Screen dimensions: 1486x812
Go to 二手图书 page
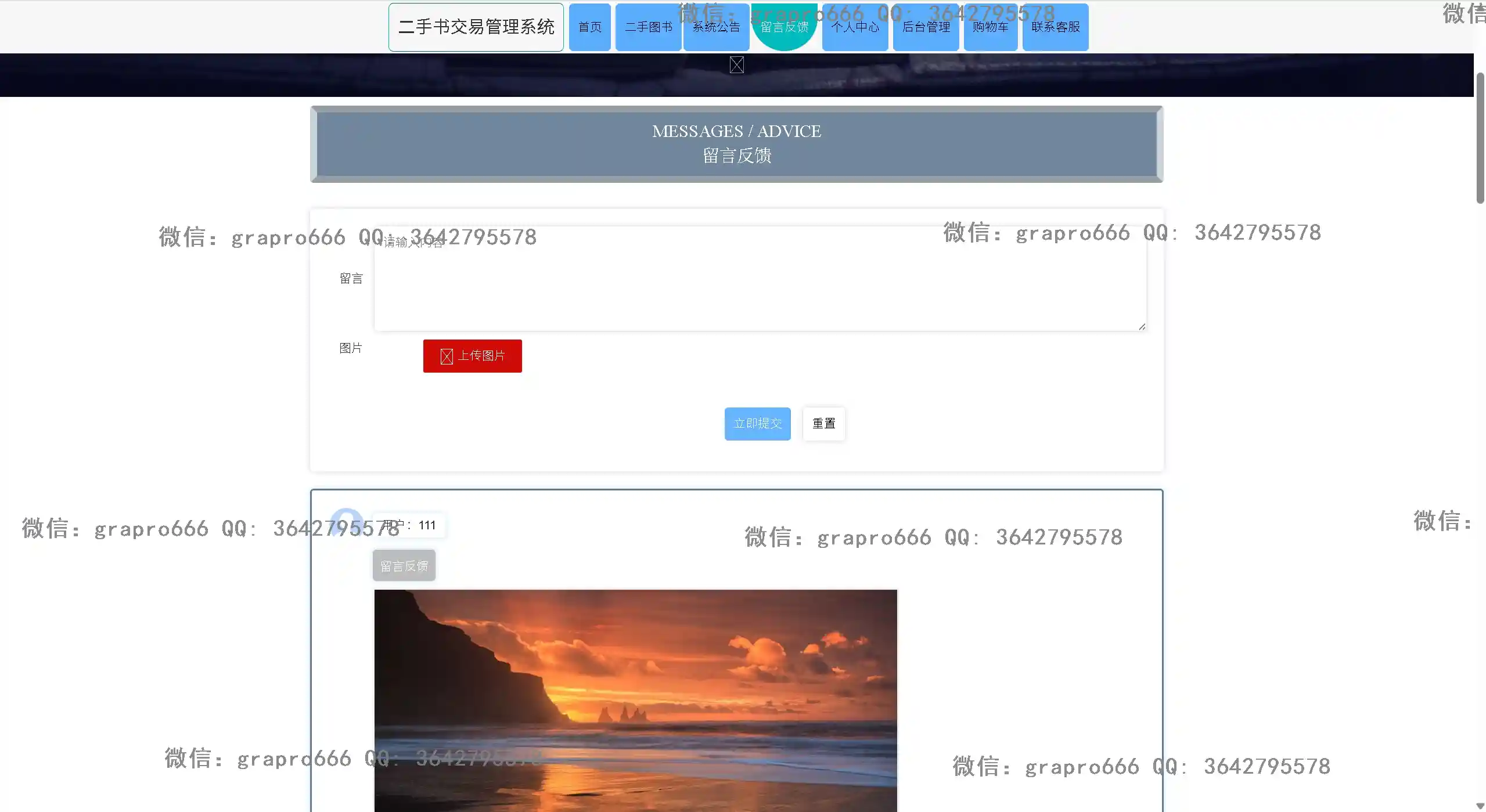click(x=648, y=27)
